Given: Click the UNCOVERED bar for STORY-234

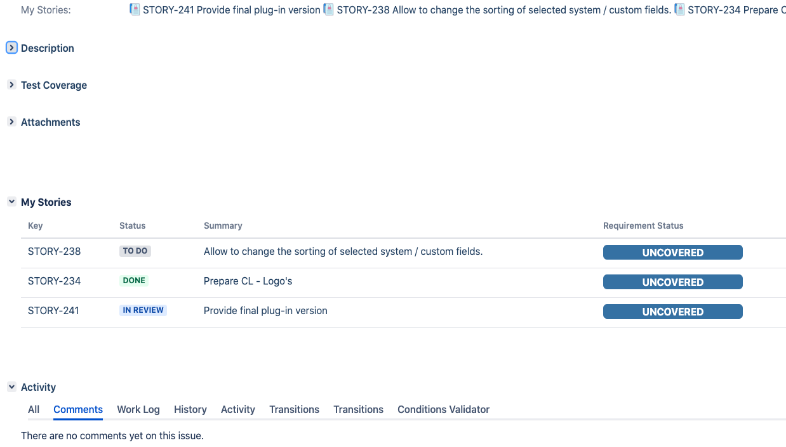Looking at the screenshot, I should (672, 282).
